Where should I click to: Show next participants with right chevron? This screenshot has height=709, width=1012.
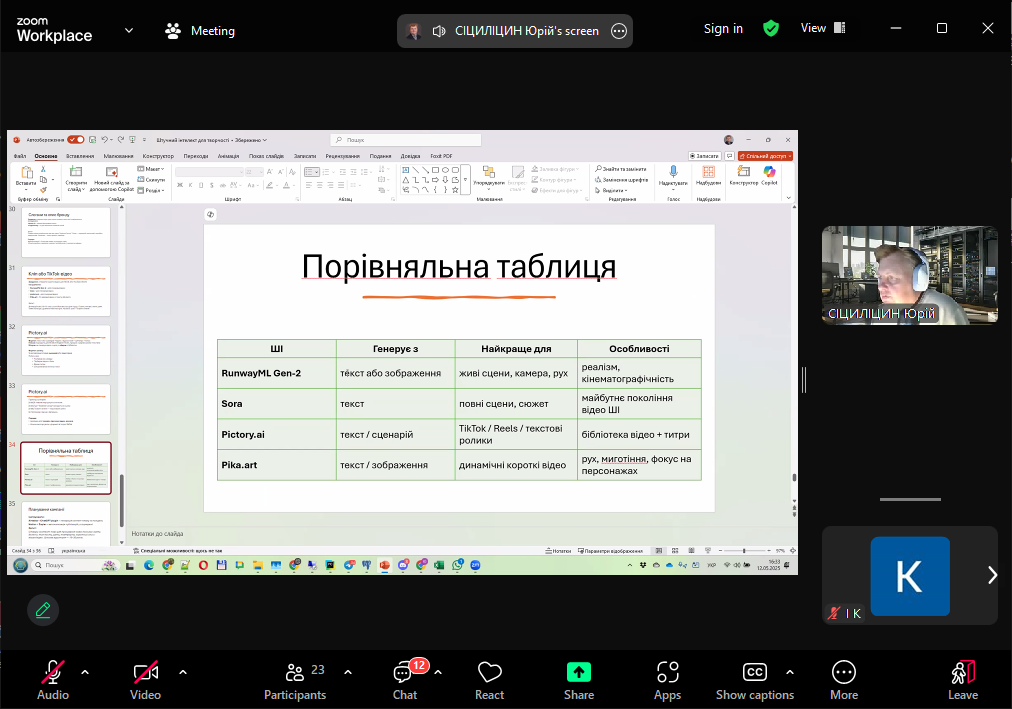click(992, 575)
